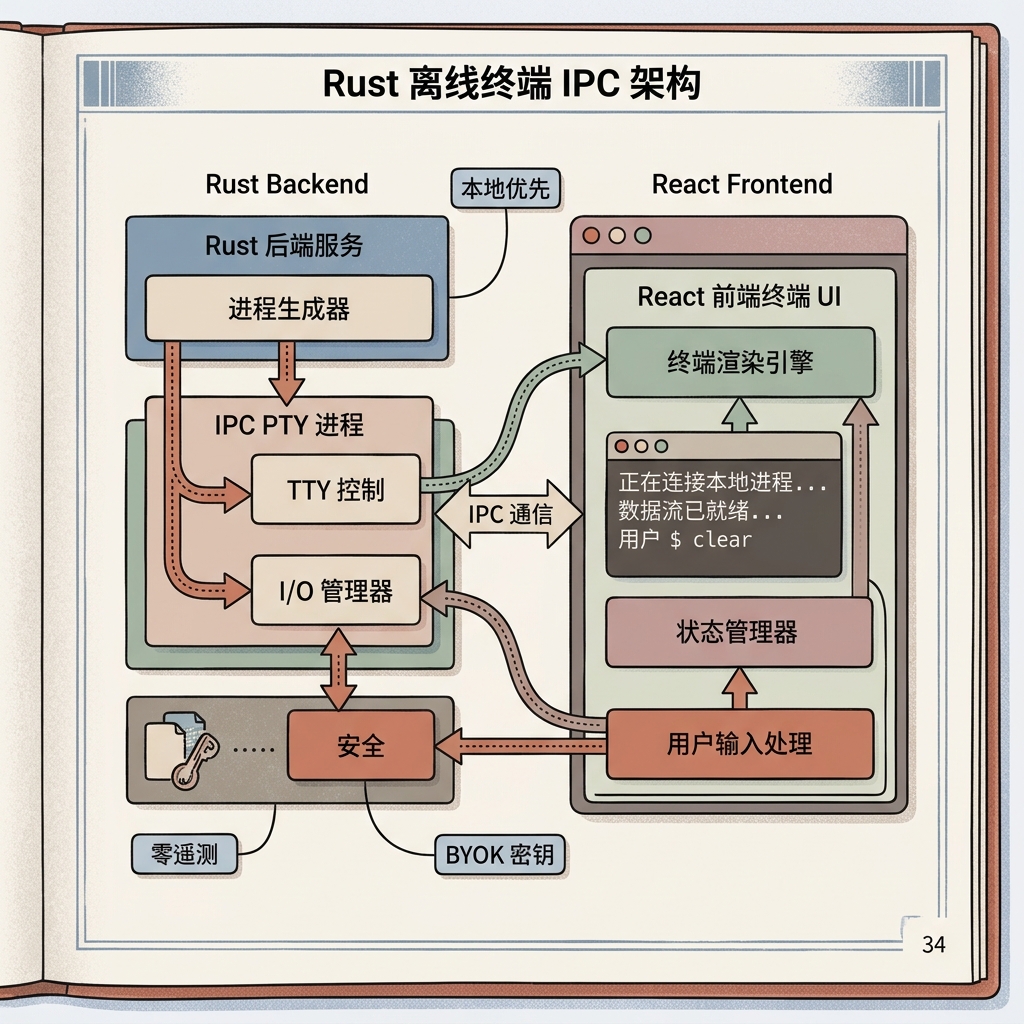Click the page number 34
Viewport: 1024px width, 1024px height.
(x=933, y=944)
